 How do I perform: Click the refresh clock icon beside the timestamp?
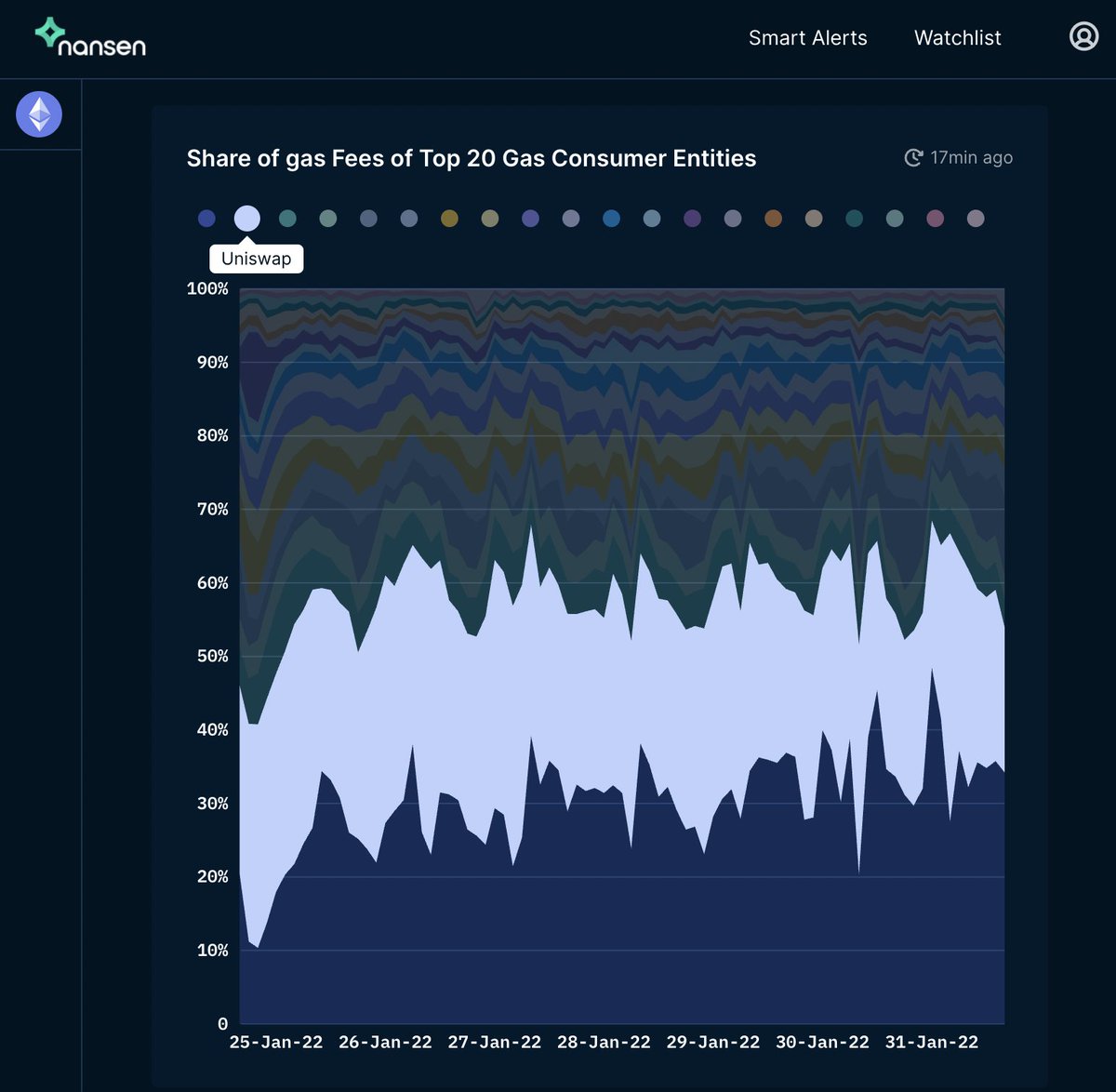pyautogui.click(x=912, y=158)
